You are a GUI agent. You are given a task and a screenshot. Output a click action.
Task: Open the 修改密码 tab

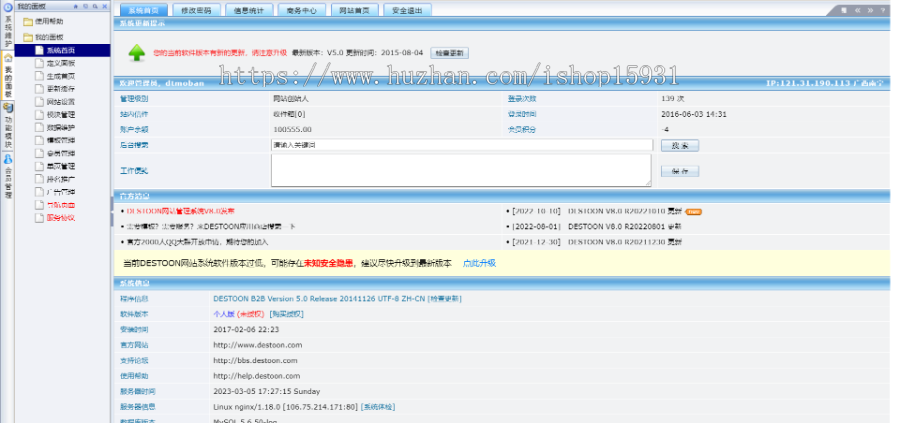pos(196,10)
